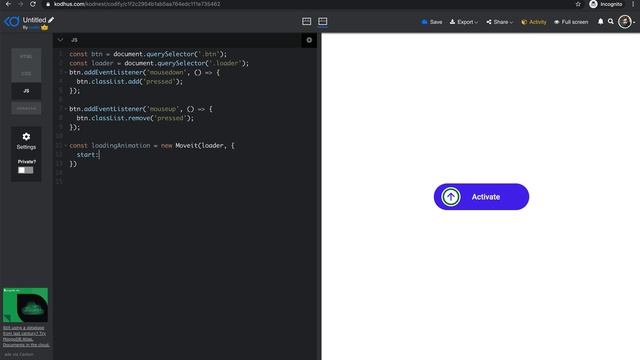The image size is (640, 360).
Task: Click 'mousedown' string in the code
Action: point(166,72)
